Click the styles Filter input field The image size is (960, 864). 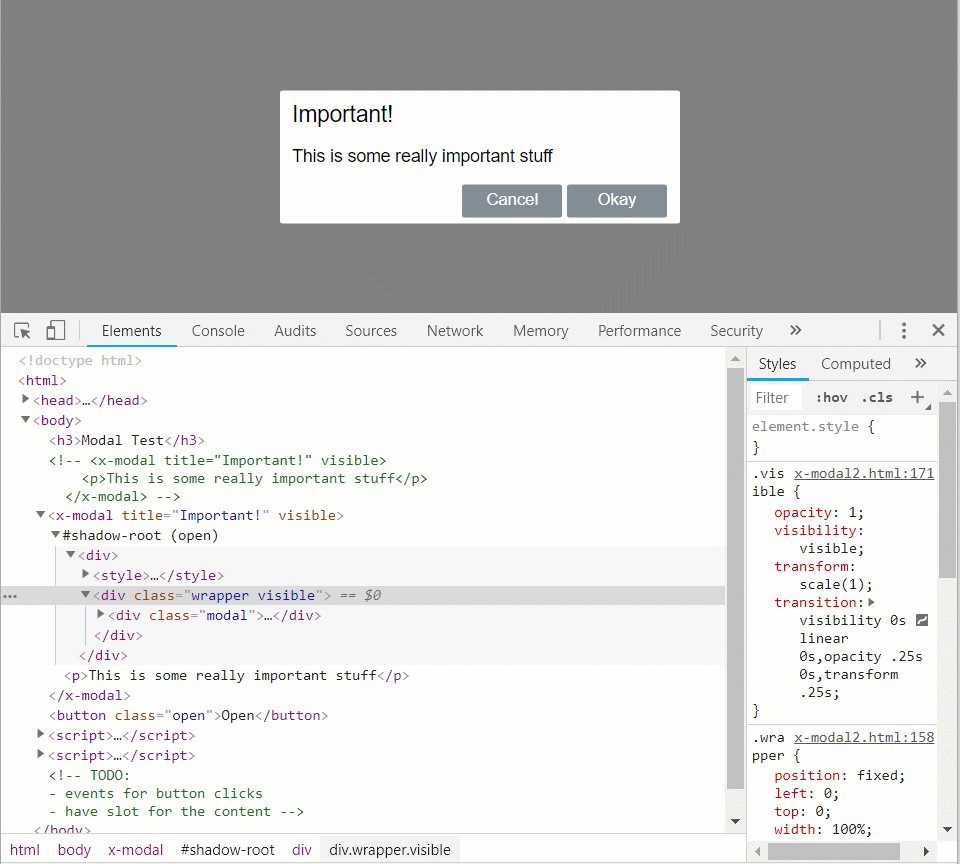(x=777, y=398)
